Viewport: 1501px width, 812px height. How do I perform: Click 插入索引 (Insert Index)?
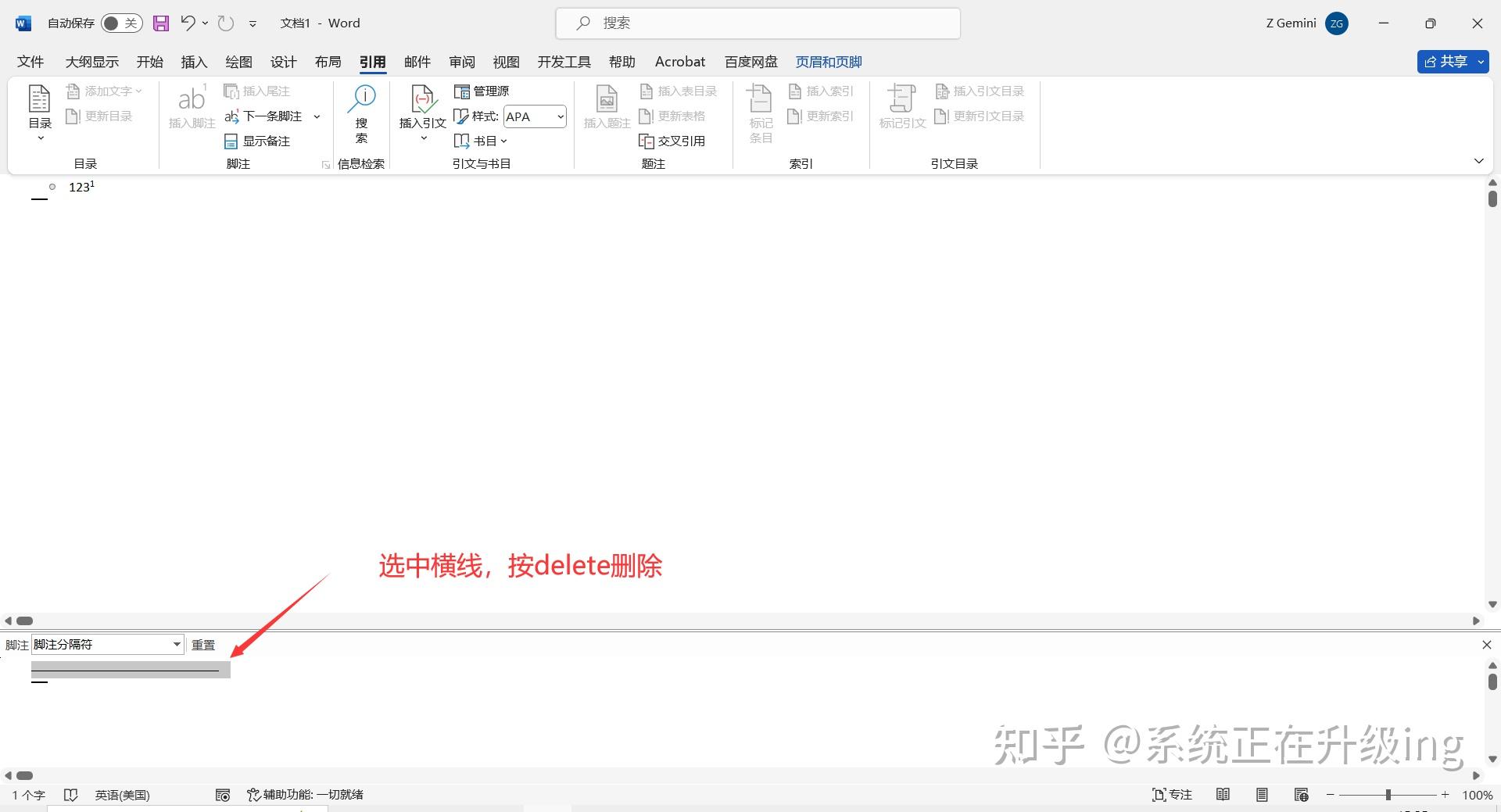(821, 91)
